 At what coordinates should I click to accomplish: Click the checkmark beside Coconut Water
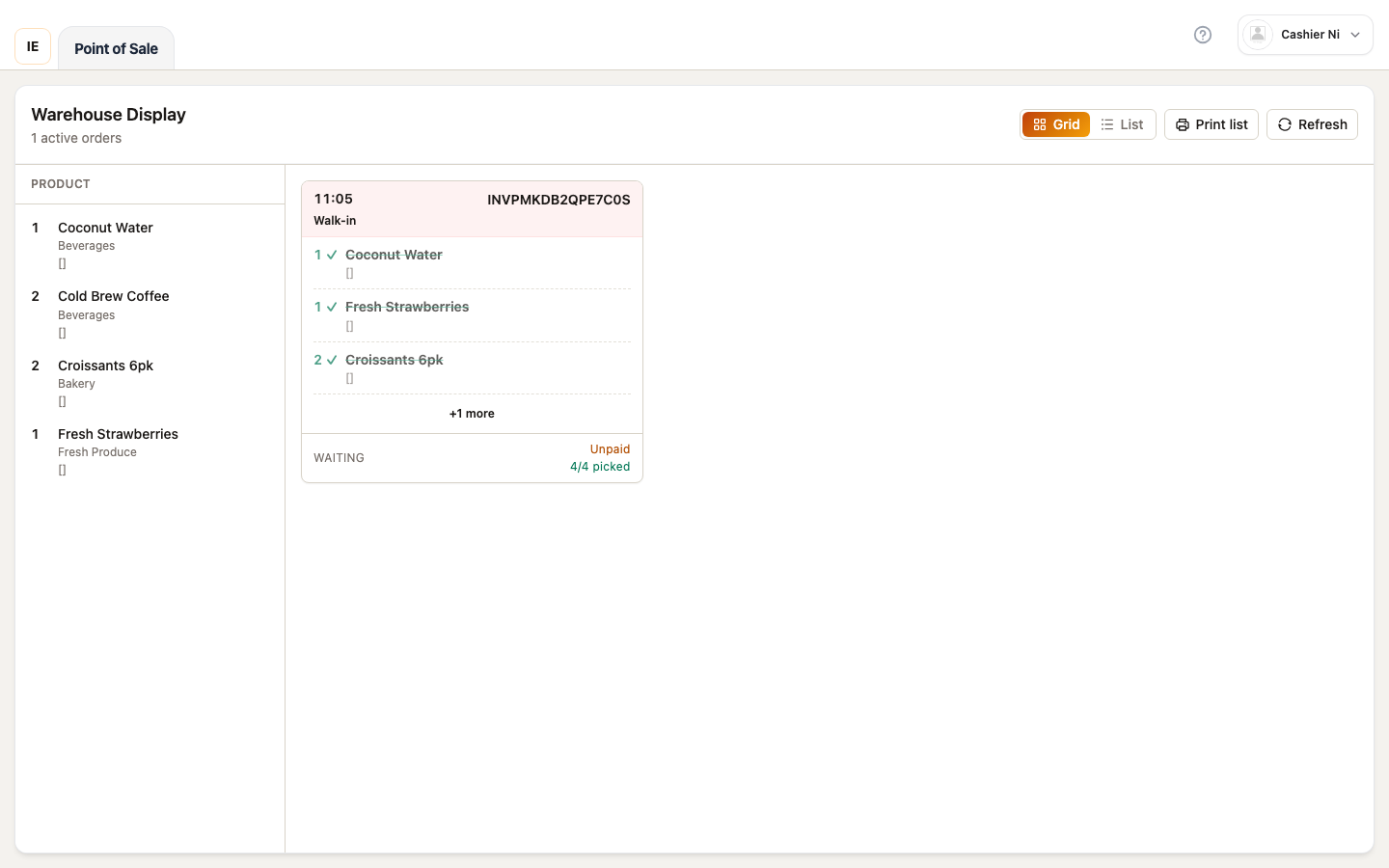[332, 256]
